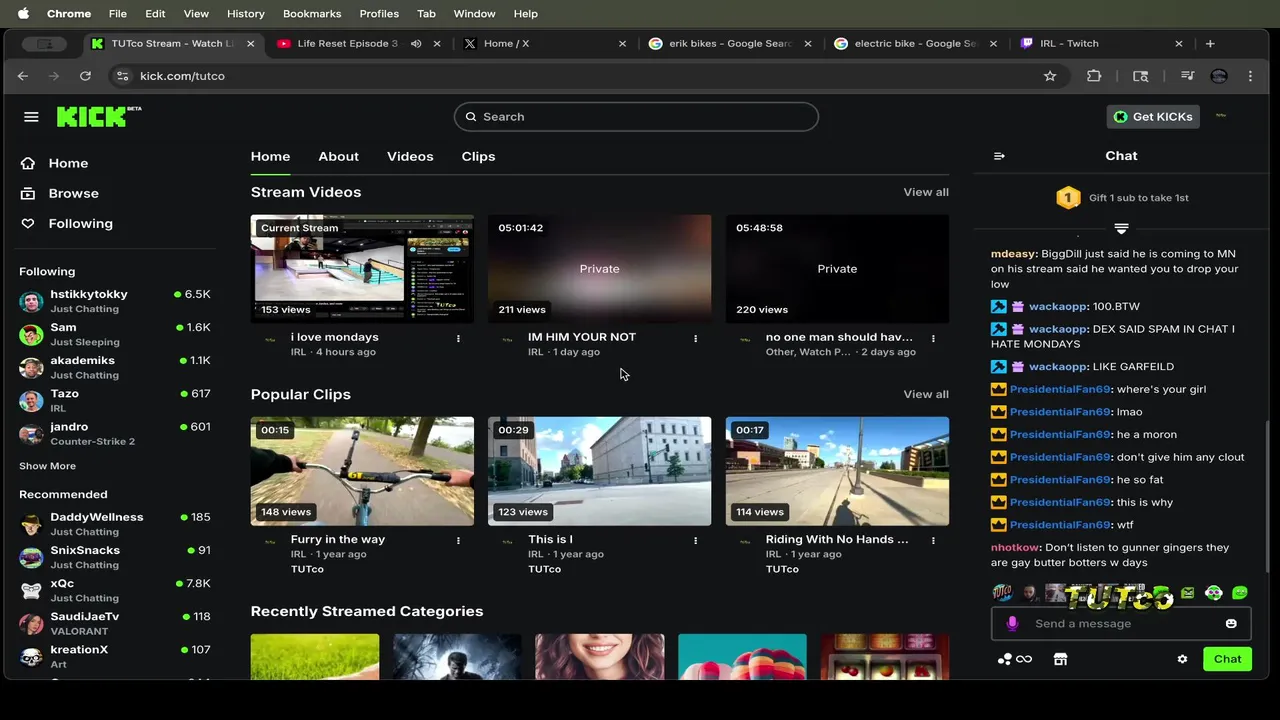Open the private 05:01:42 video thumbnail
The width and height of the screenshot is (1280, 720).
[600, 269]
